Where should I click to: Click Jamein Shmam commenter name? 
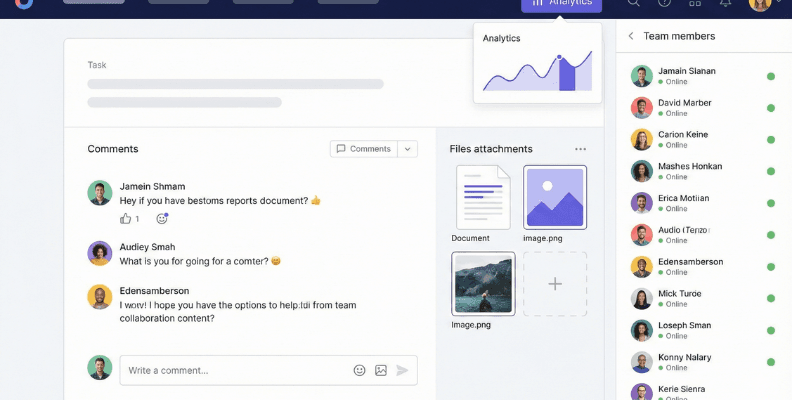click(152, 187)
